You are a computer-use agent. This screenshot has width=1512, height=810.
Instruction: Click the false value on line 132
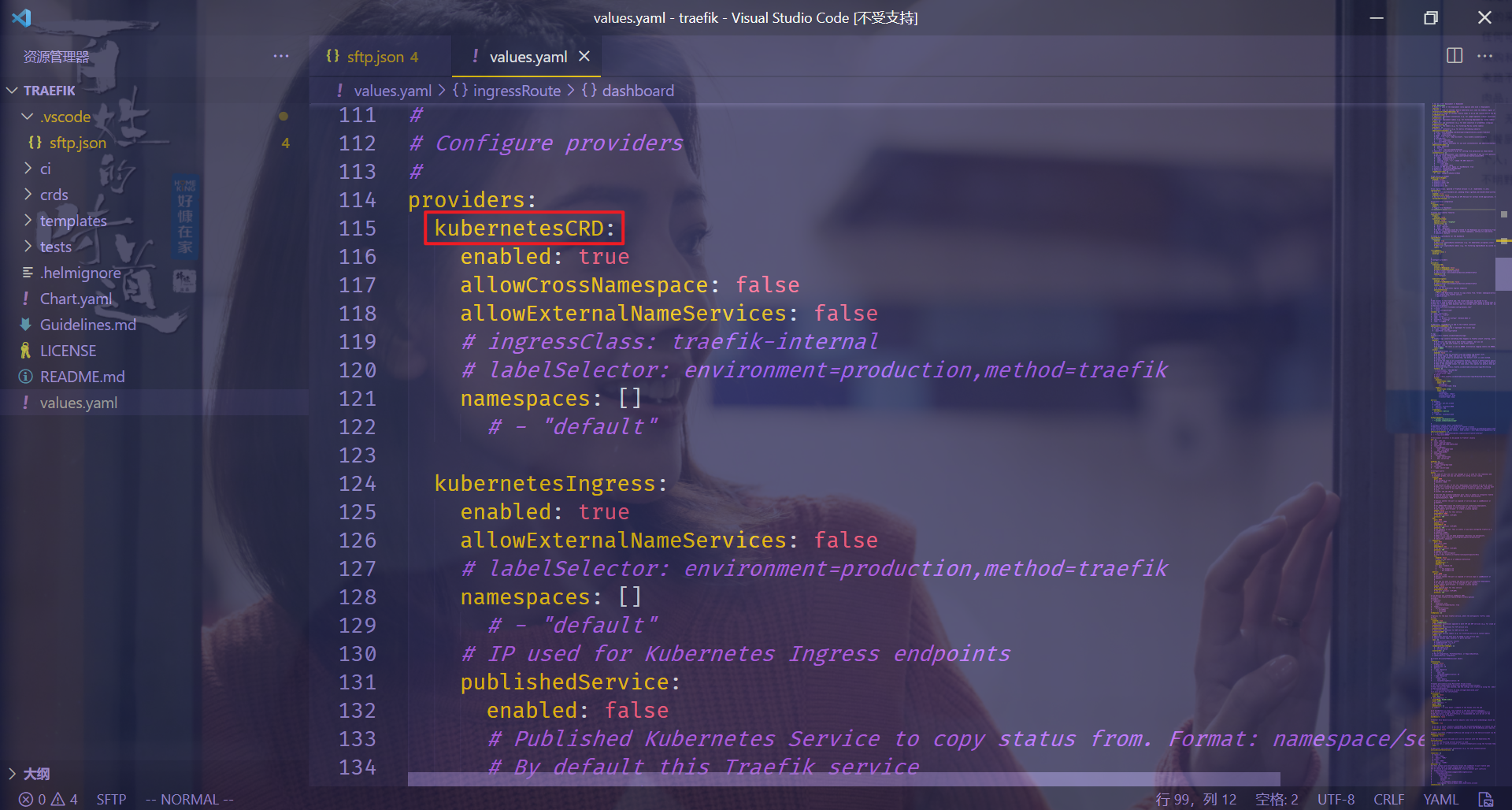(636, 711)
